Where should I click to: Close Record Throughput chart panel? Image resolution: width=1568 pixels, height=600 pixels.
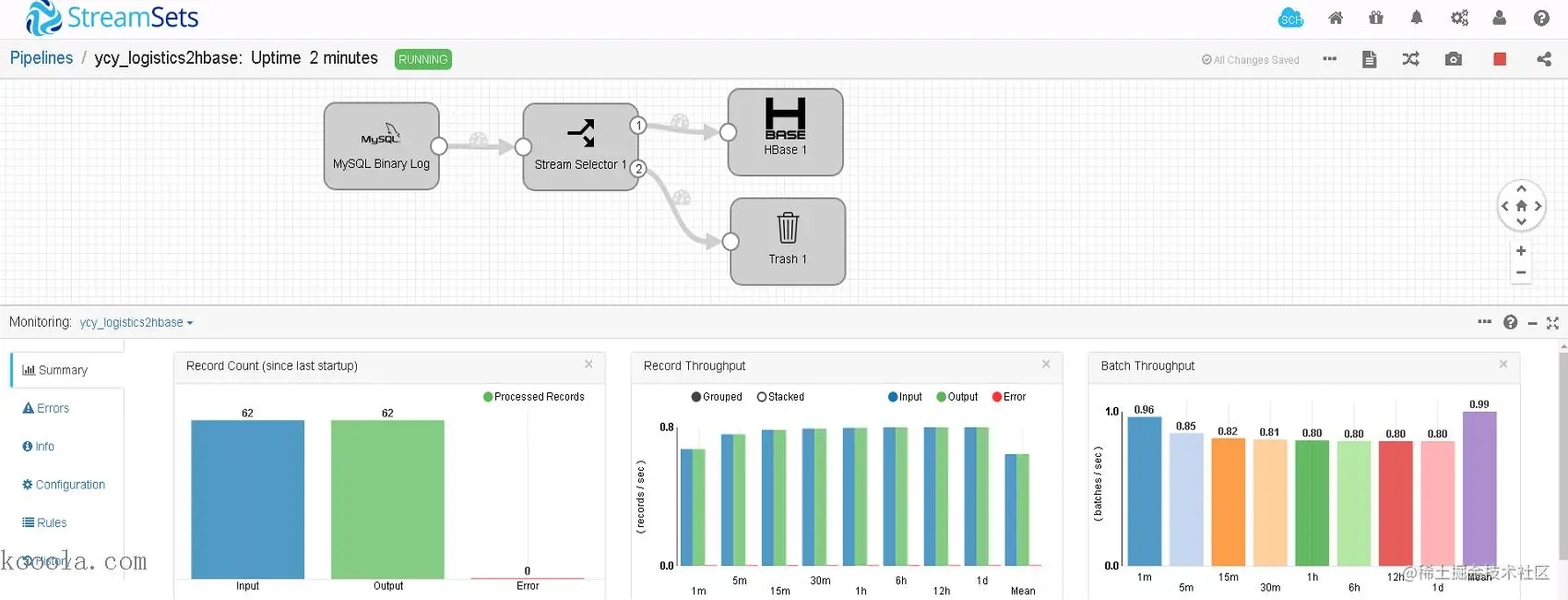click(x=1046, y=365)
